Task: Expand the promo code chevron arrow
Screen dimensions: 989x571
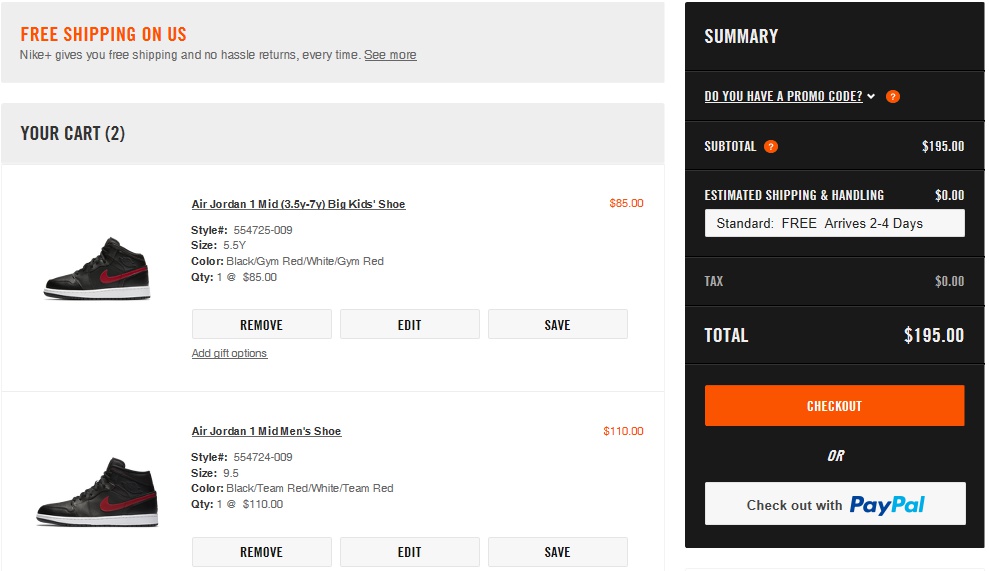Action: click(871, 97)
